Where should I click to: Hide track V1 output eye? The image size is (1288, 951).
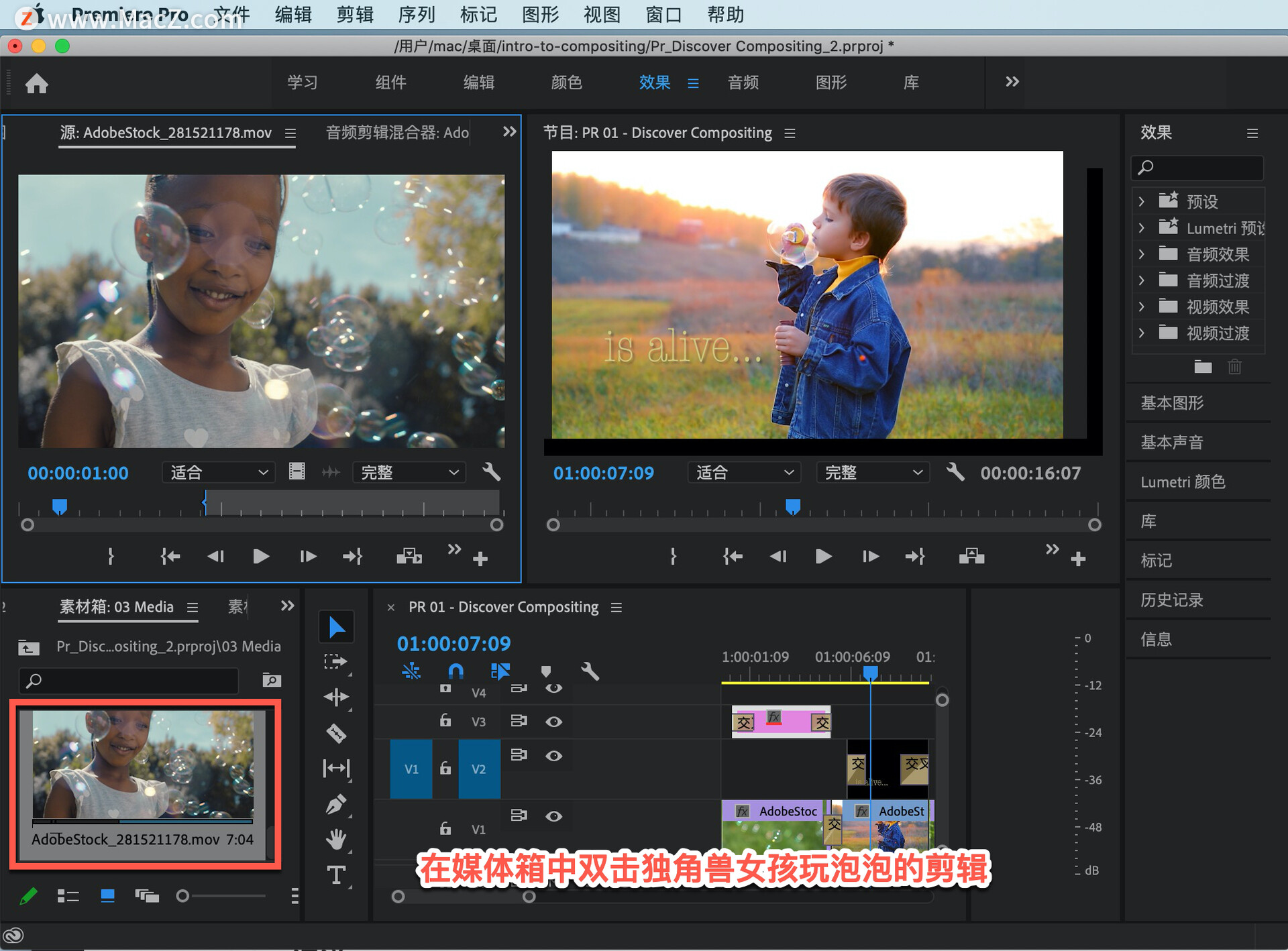click(x=553, y=816)
